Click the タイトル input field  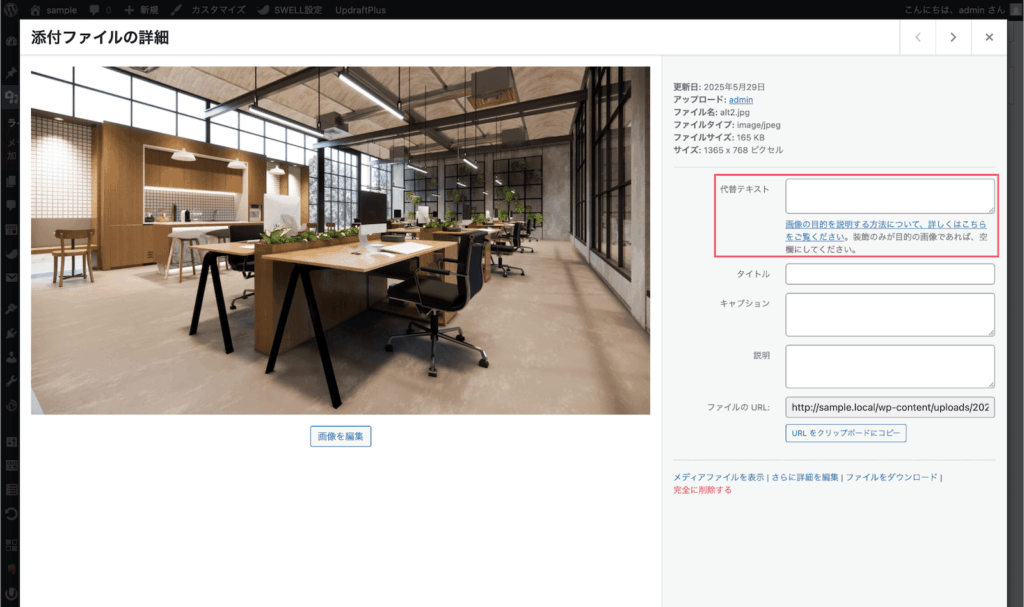tap(889, 274)
